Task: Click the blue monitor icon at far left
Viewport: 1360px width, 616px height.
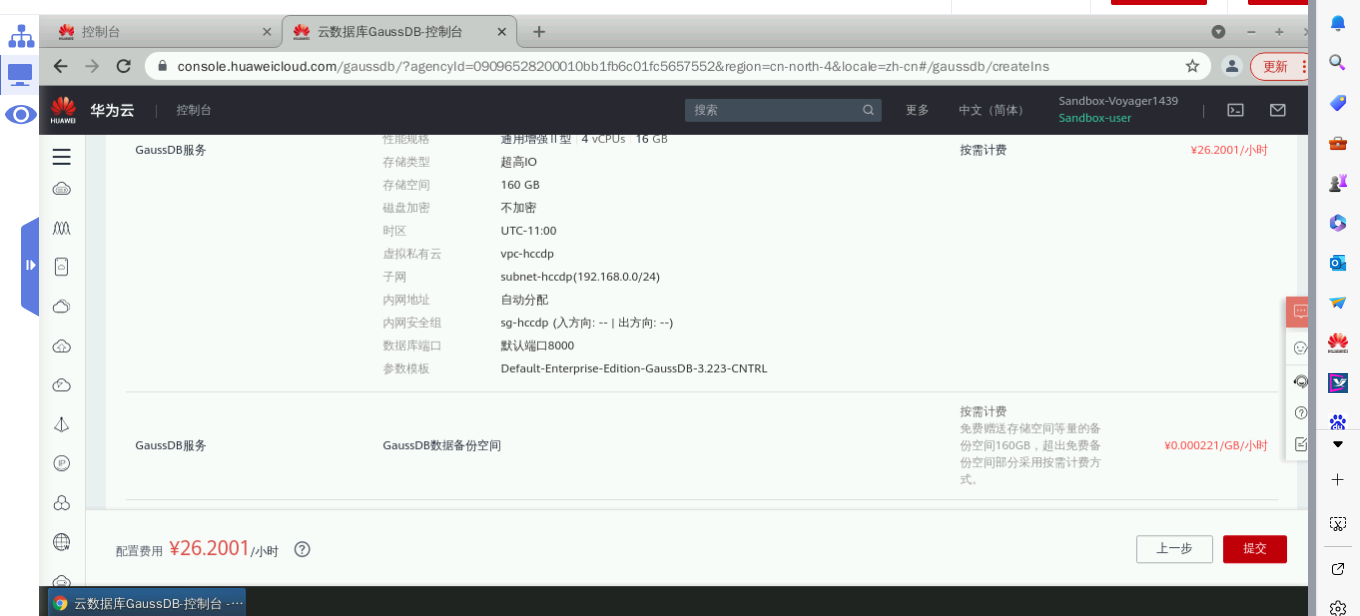Action: [20, 74]
